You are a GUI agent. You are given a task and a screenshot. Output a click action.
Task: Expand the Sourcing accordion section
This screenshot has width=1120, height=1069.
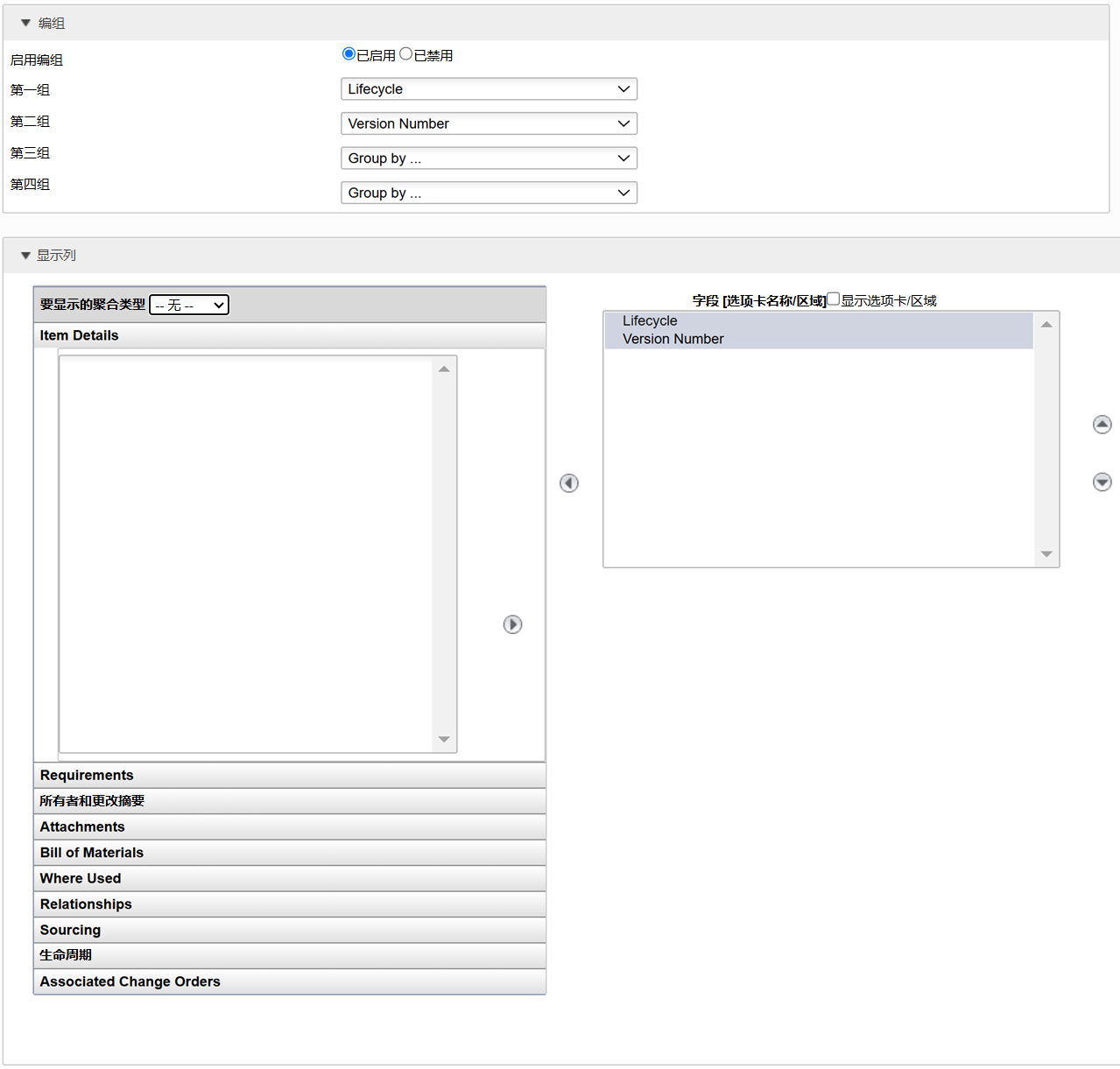tap(290, 931)
